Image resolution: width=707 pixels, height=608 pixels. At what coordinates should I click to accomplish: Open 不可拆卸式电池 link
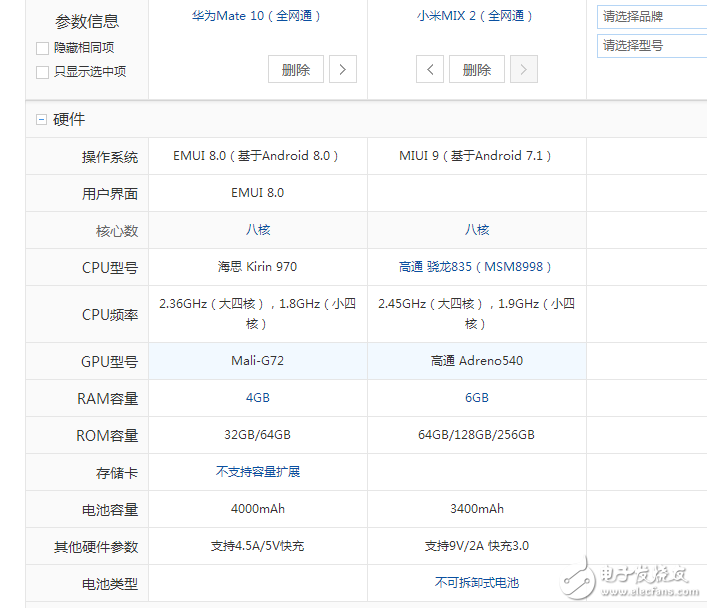tap(477, 582)
